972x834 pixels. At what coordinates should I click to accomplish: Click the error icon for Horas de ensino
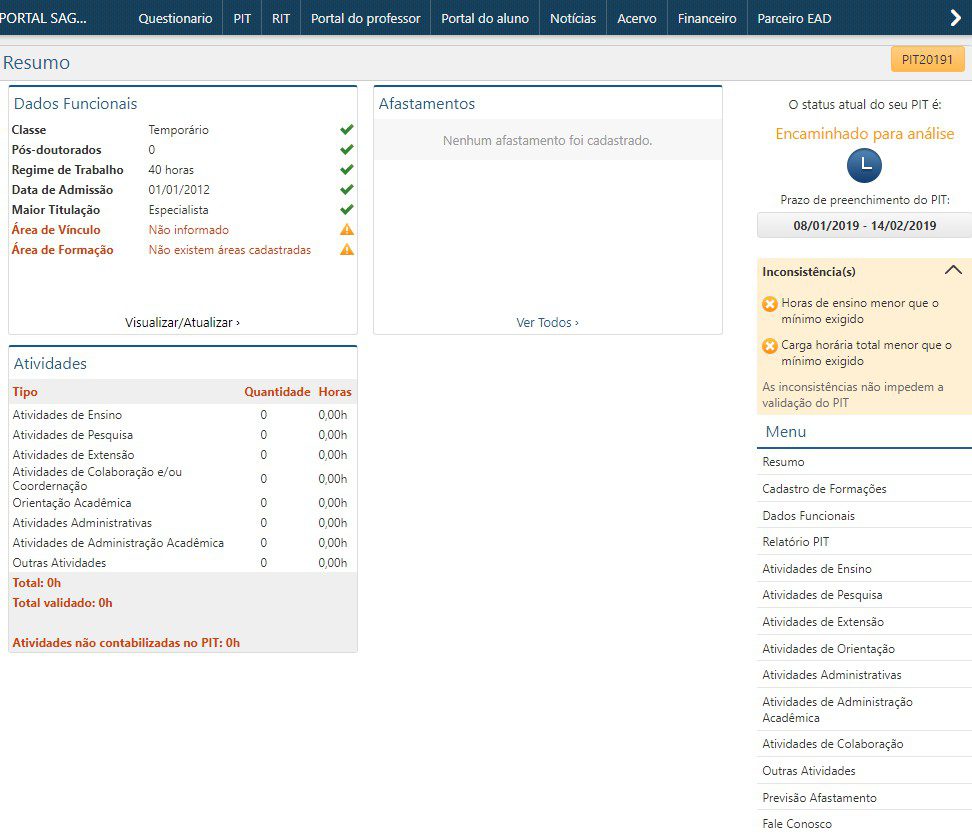pyautogui.click(x=769, y=304)
